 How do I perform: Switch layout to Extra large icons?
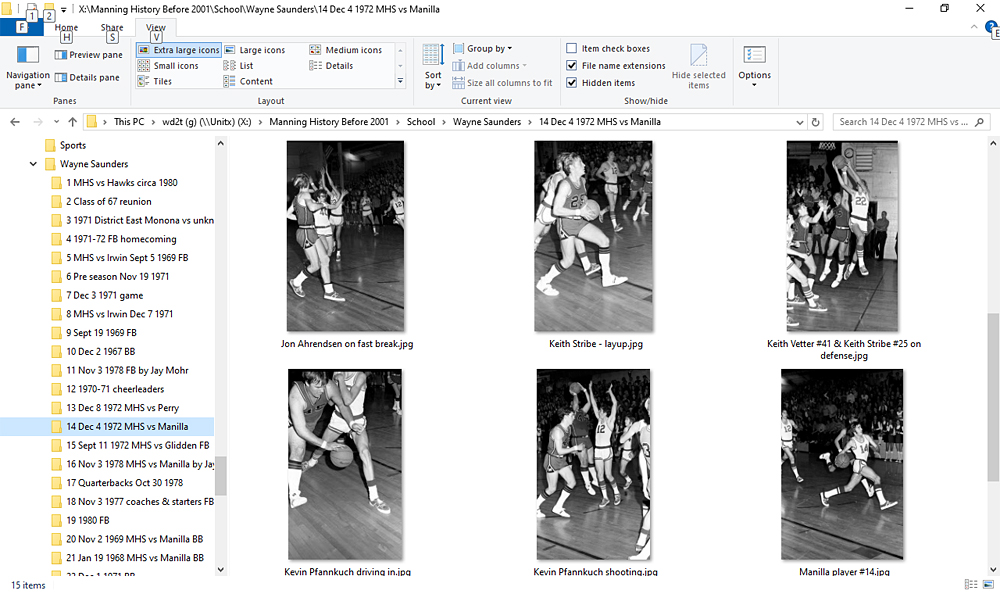pyautogui.click(x=179, y=50)
